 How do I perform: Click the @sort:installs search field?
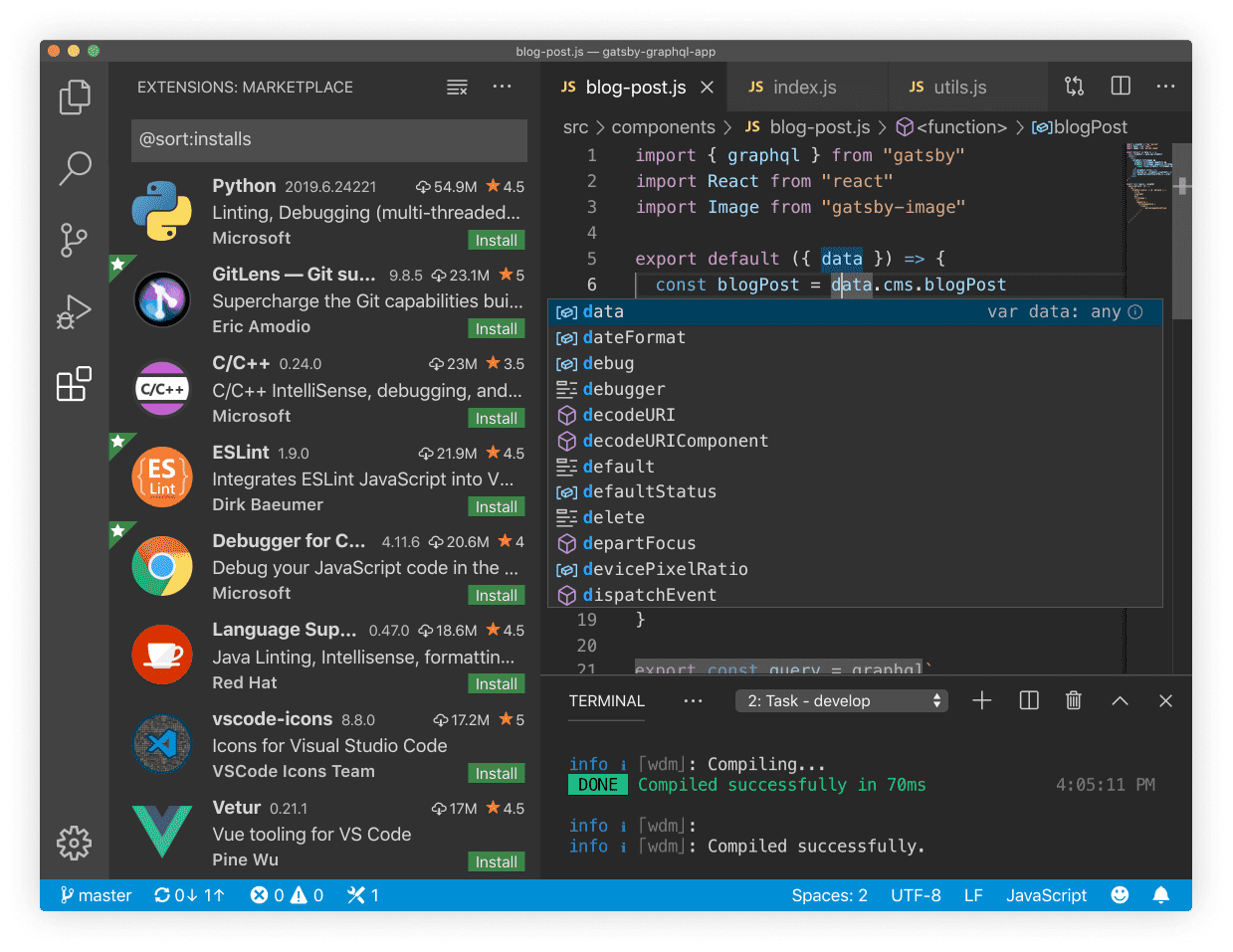(x=329, y=139)
